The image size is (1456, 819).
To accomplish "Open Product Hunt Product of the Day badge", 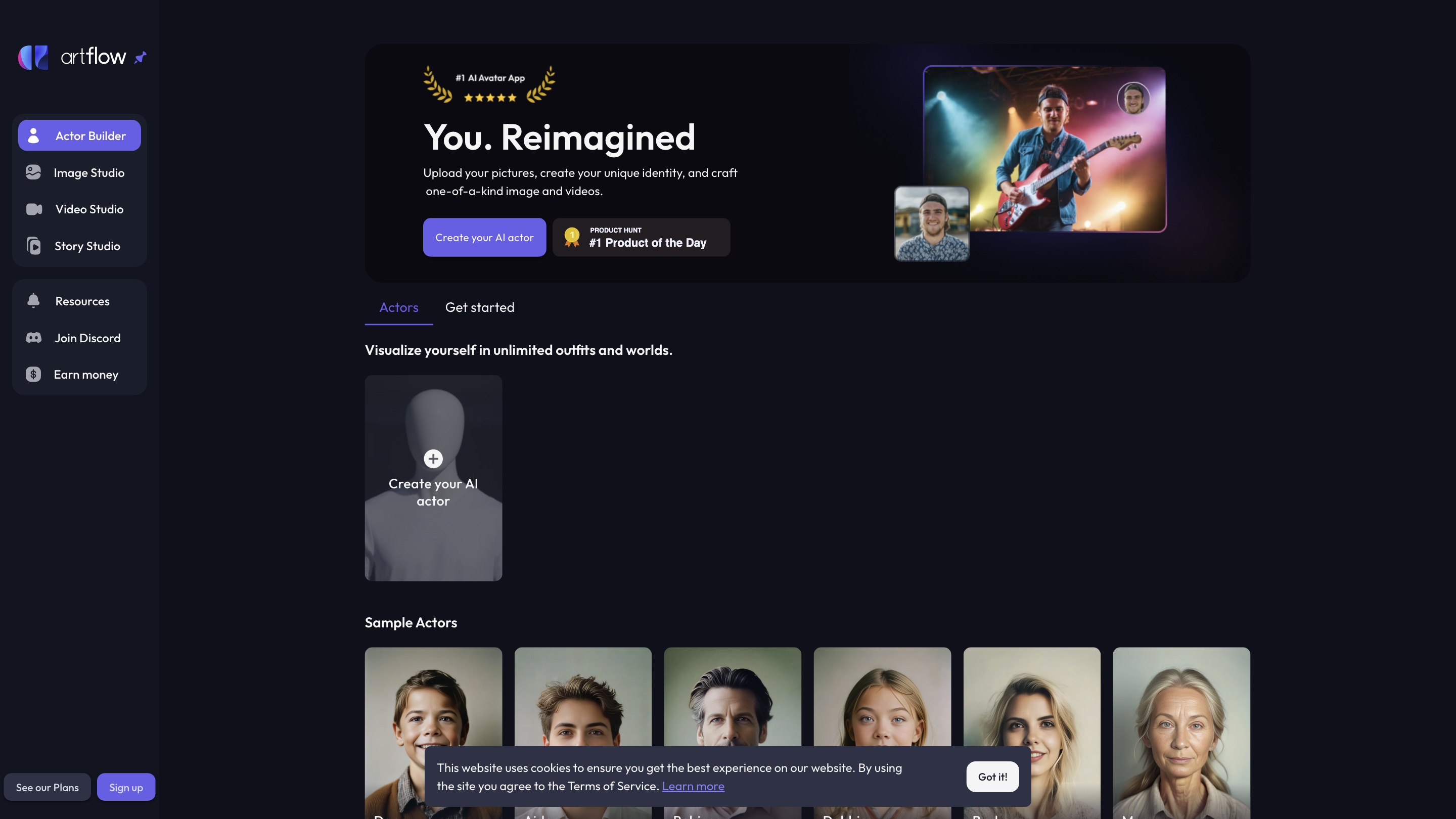I will [642, 238].
